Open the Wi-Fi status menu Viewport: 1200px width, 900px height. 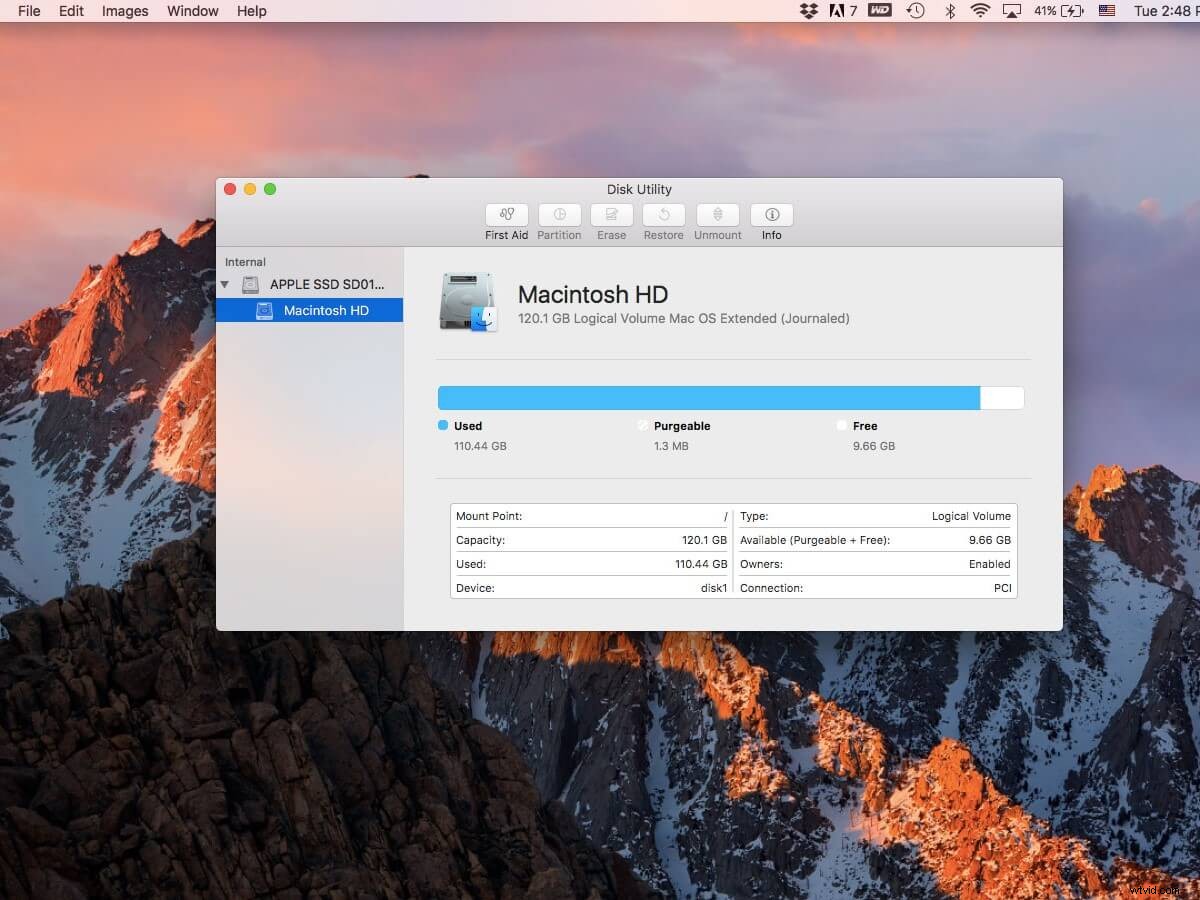pos(981,11)
